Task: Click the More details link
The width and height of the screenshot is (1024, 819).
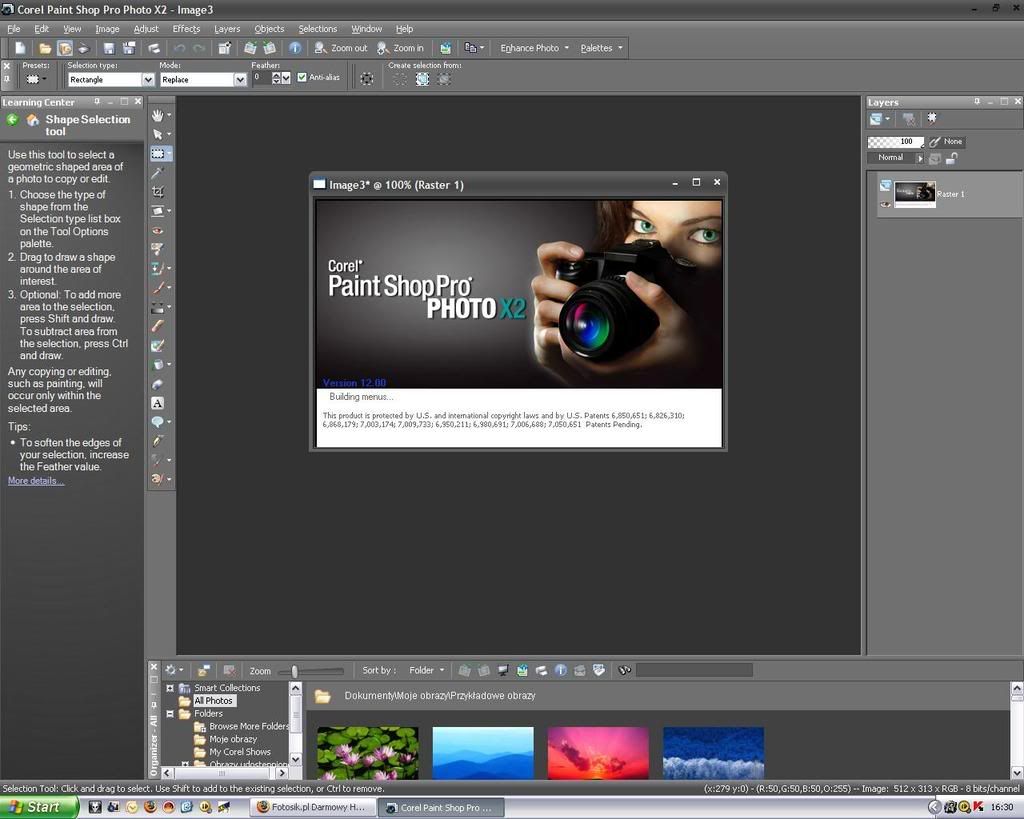Action: click(x=36, y=481)
